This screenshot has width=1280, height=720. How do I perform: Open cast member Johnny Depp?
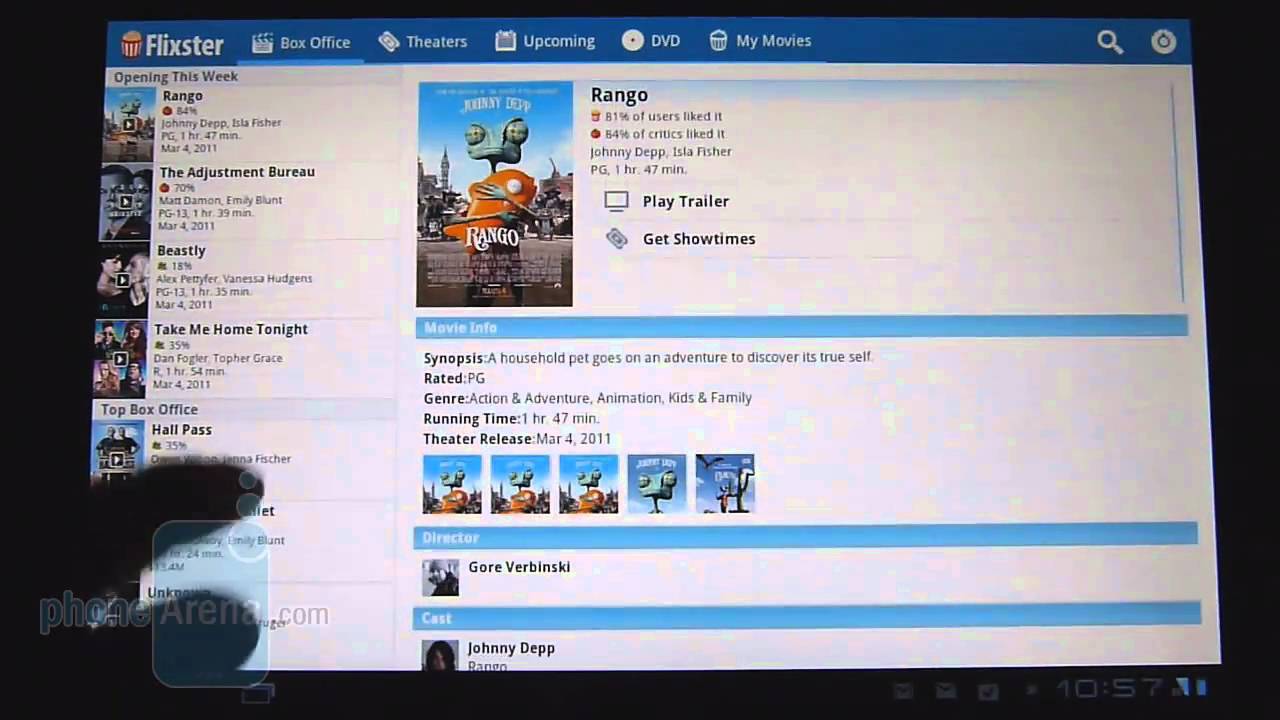tap(511, 648)
